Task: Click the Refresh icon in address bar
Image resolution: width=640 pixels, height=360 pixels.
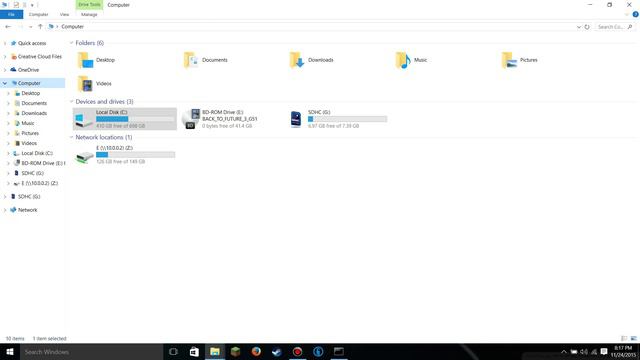Action: [x=587, y=27]
